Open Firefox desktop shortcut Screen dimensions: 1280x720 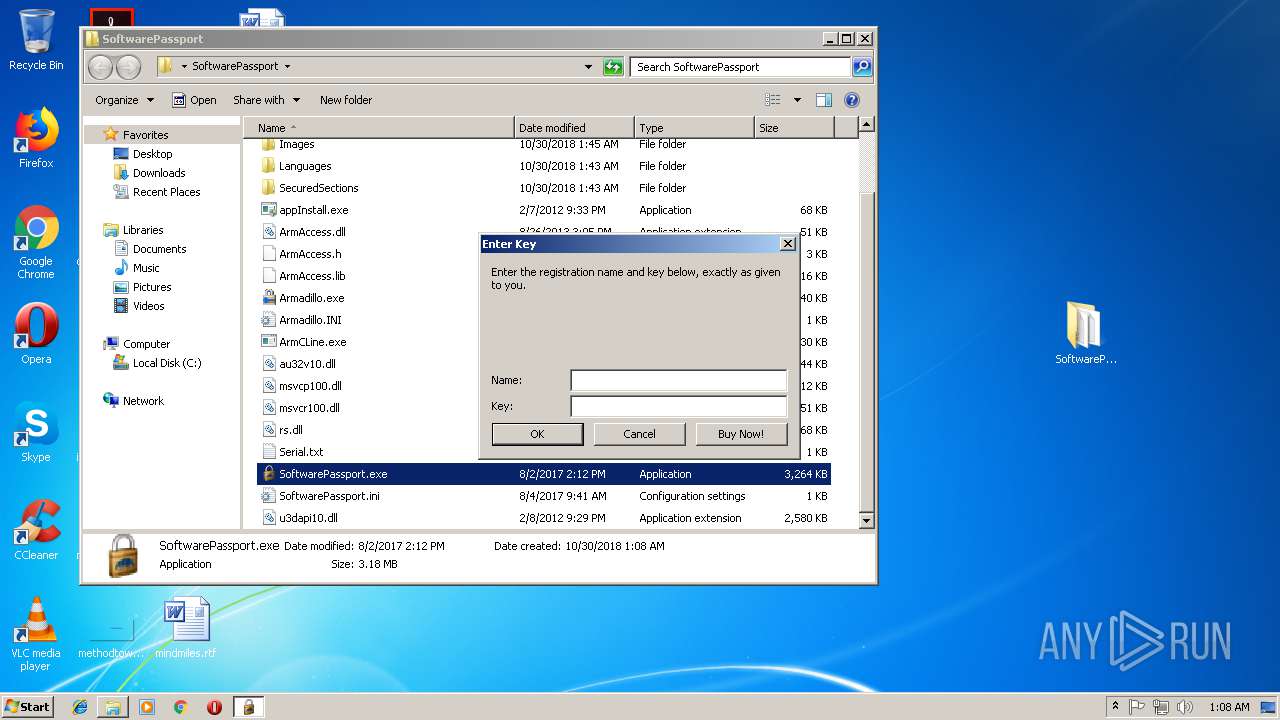click(36, 139)
